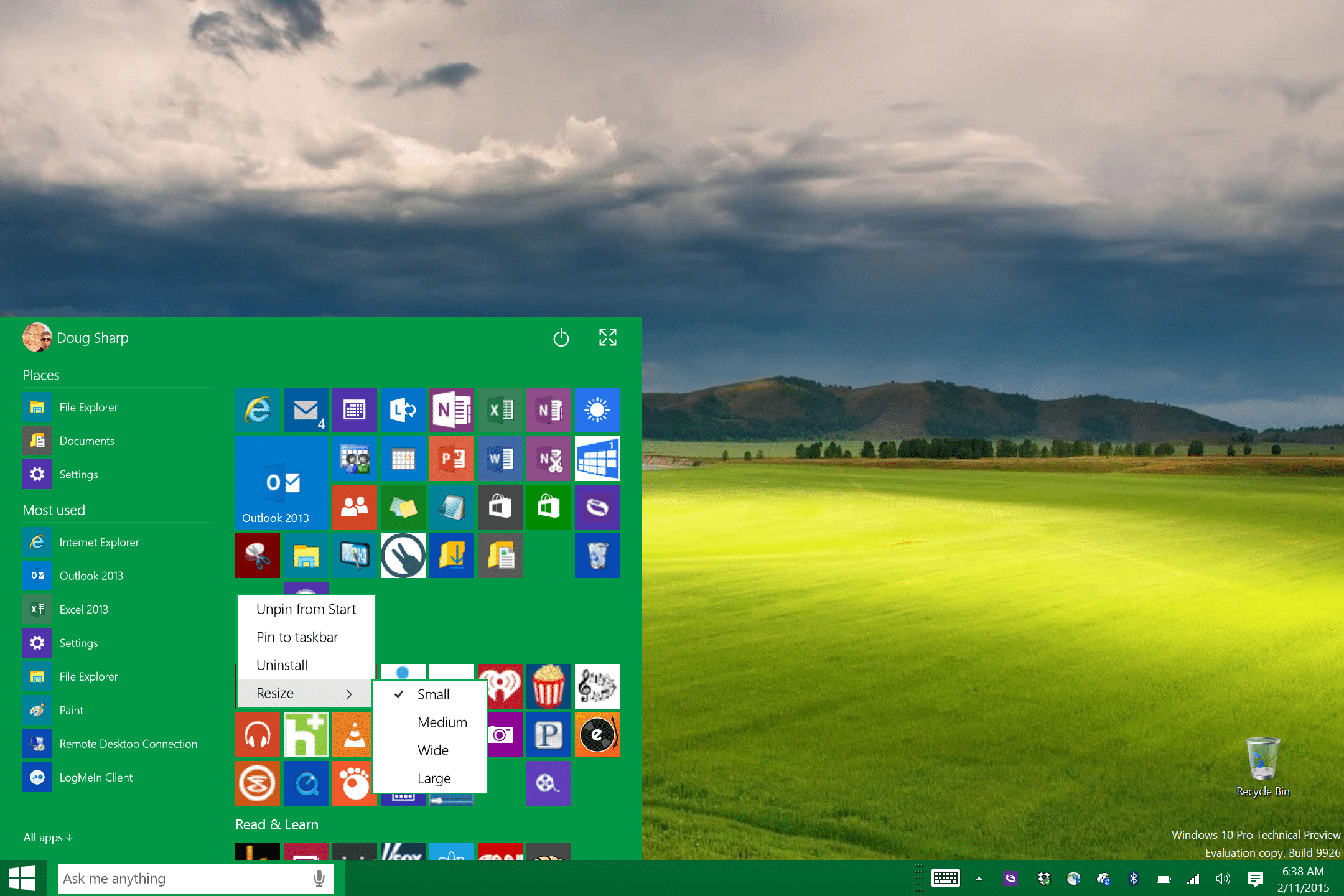Launch the QuickTime tile
The height and width of the screenshot is (896, 1344).
pyautogui.click(x=306, y=783)
